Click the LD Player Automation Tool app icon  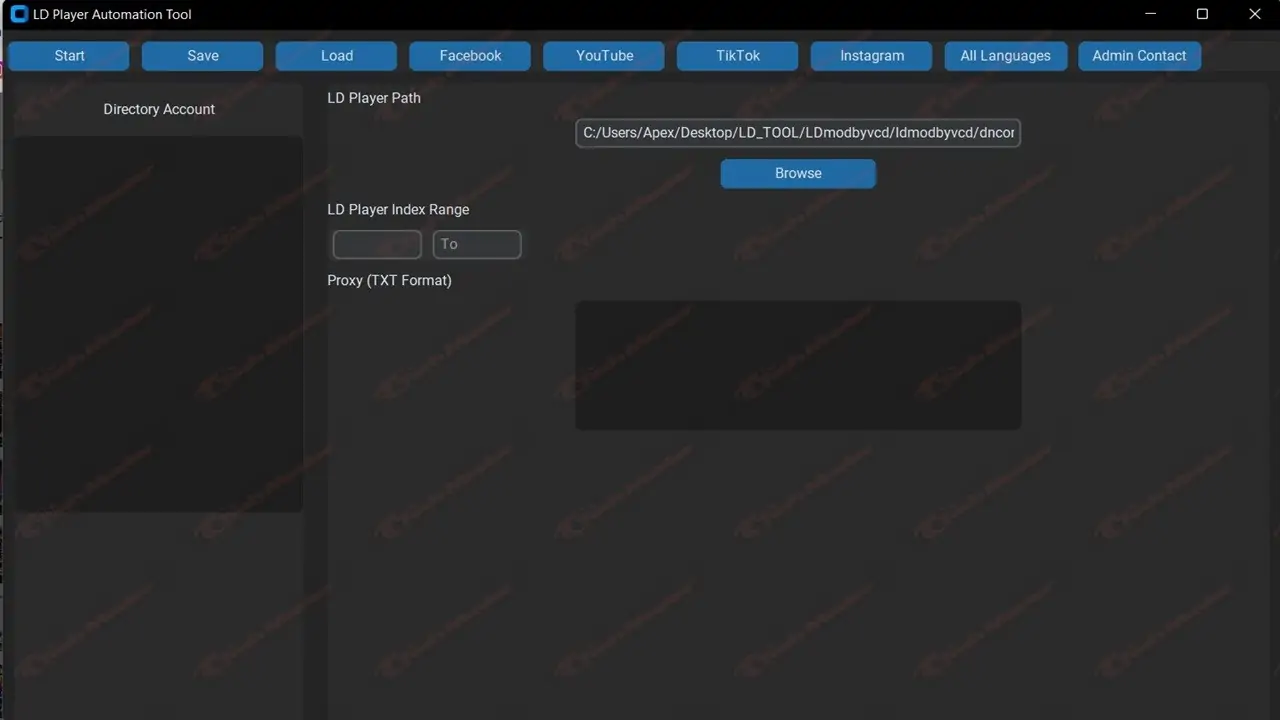pos(18,14)
